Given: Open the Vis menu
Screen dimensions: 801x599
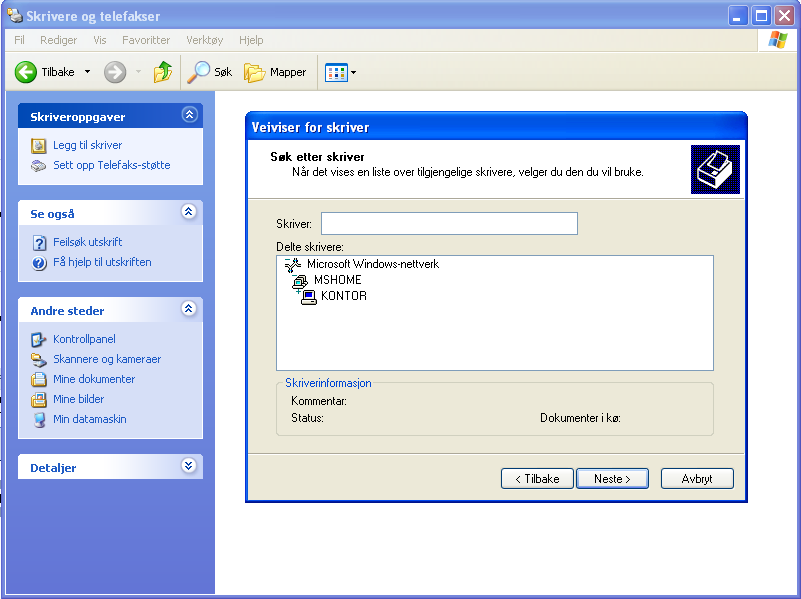Looking at the screenshot, I should (x=100, y=40).
